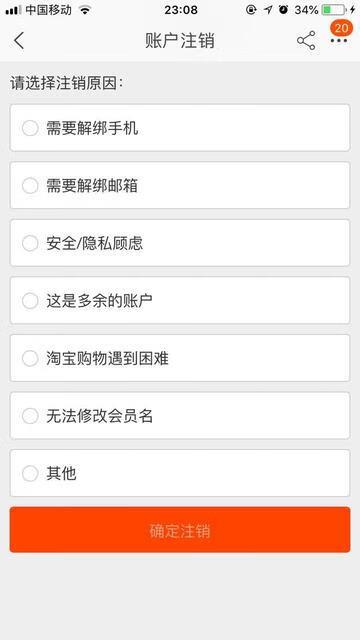Tap the 账户注销 page title
The image size is (360, 640).
(180, 41)
